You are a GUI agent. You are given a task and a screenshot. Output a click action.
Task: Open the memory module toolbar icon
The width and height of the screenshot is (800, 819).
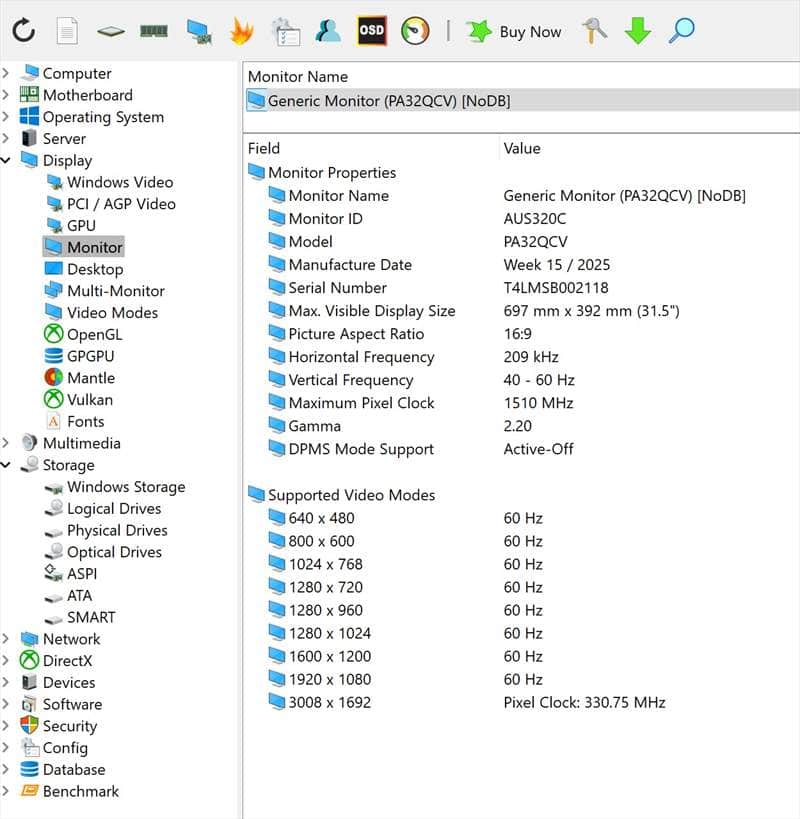click(x=154, y=31)
